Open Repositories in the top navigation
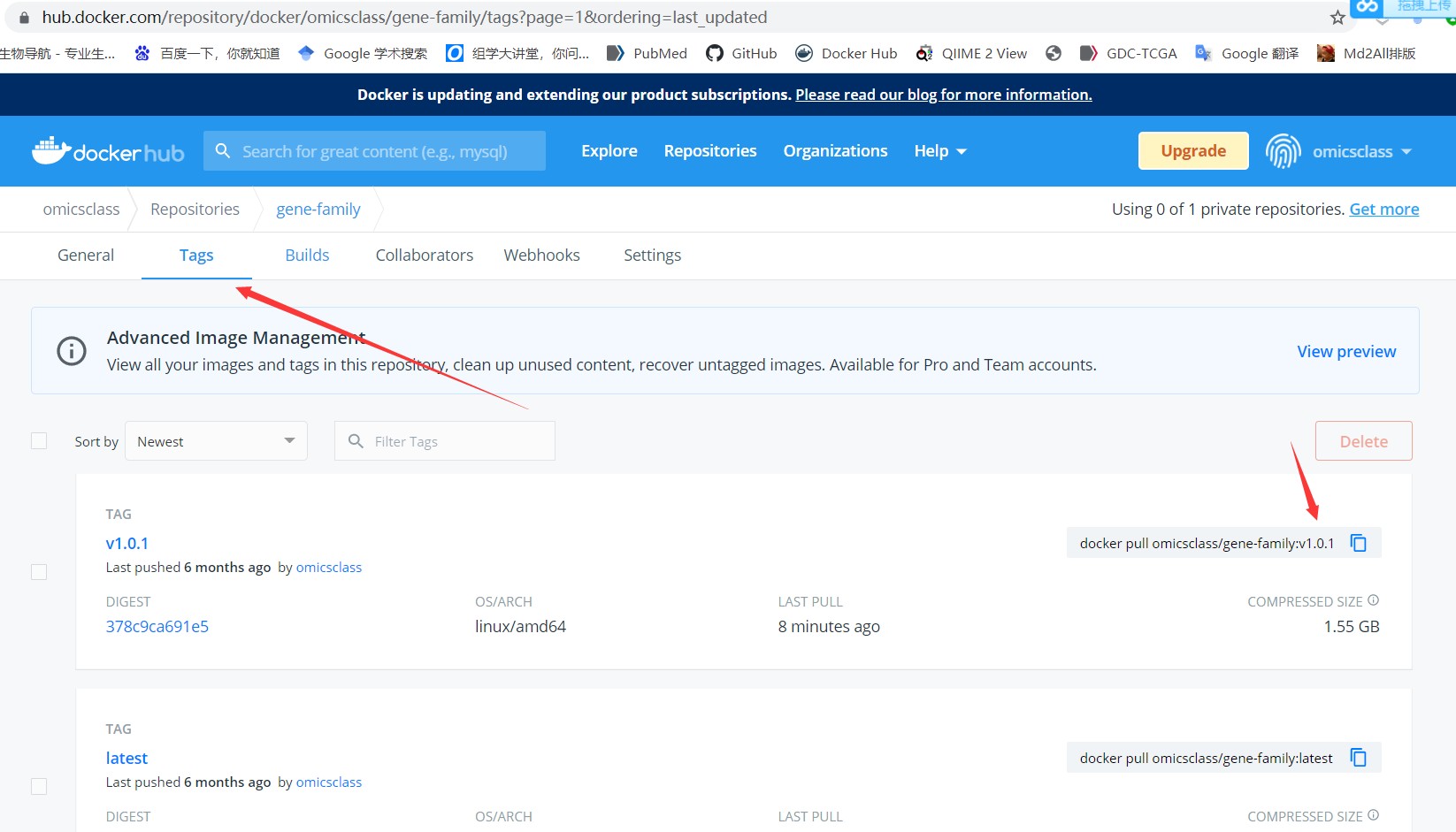Viewport: 1456px width, 832px height. (710, 151)
